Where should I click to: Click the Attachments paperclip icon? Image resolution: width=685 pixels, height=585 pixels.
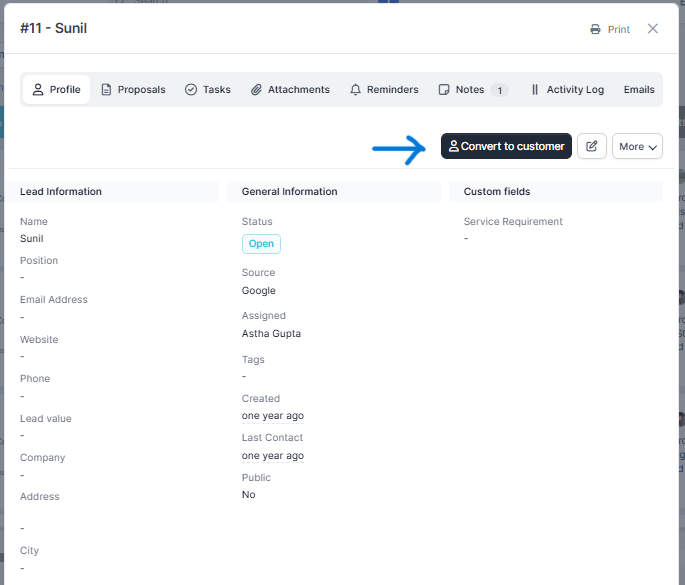(256, 90)
